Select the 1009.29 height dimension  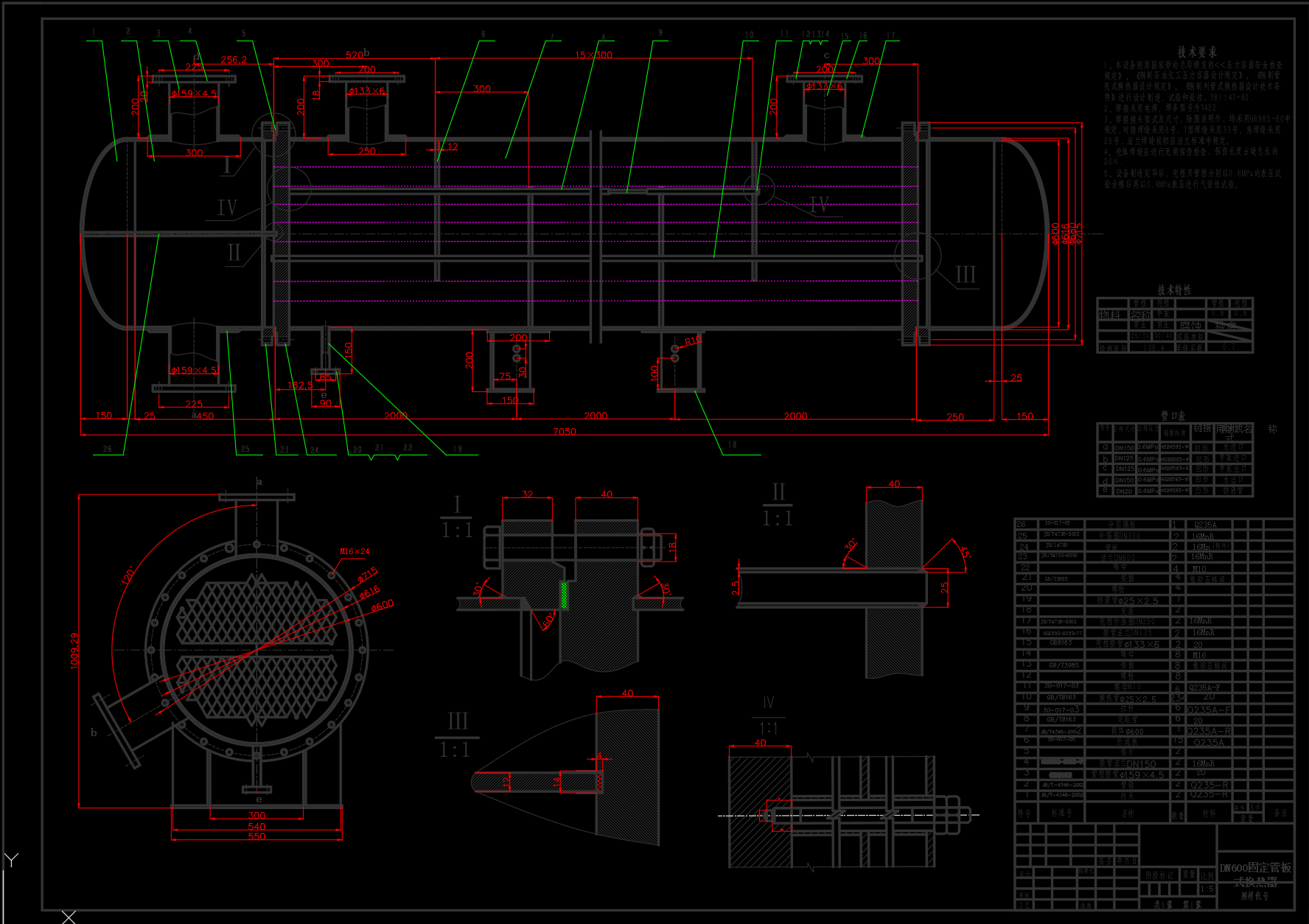74,650
